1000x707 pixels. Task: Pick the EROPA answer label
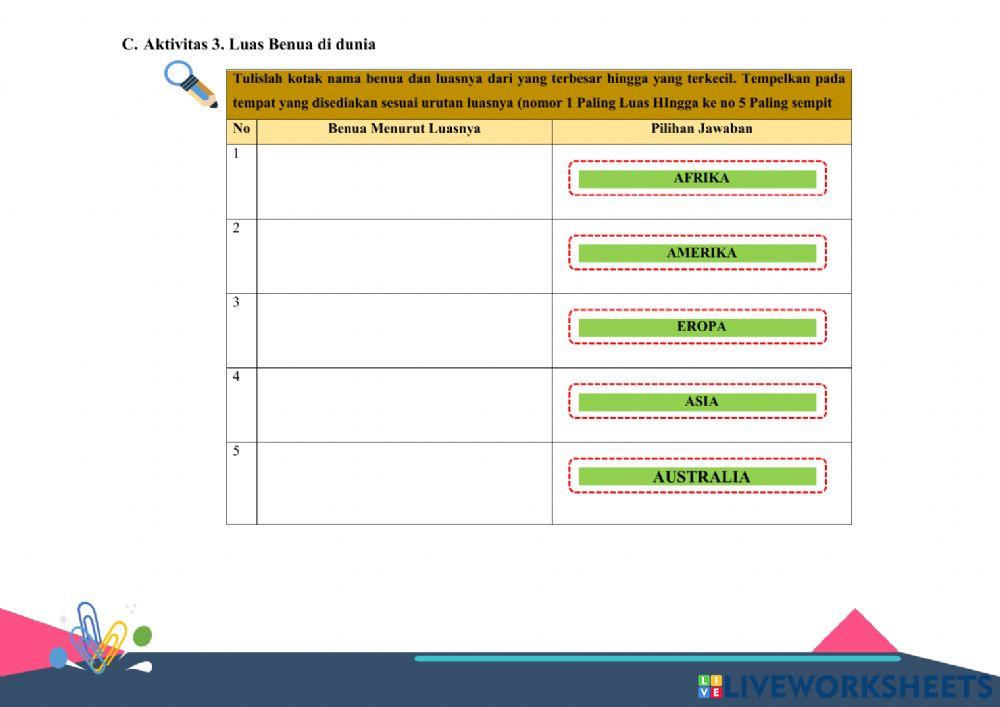point(697,327)
